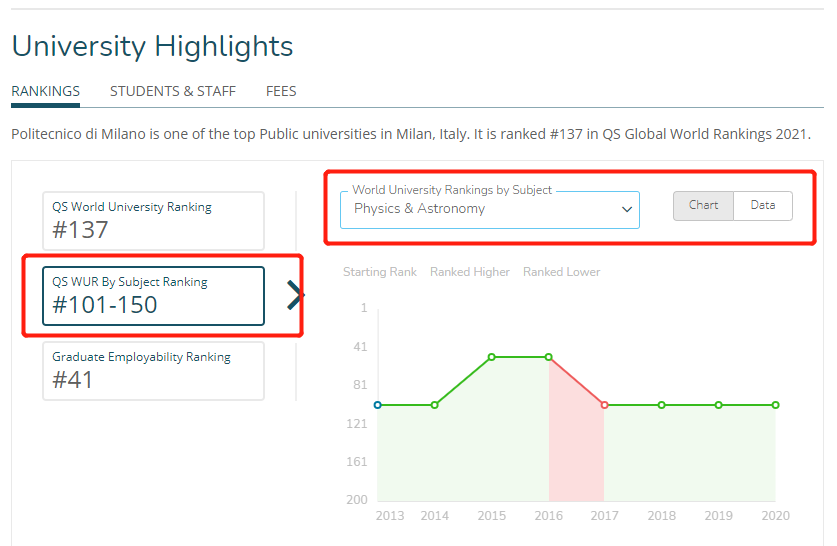This screenshot has width=837, height=546.
Task: Click the 200 y-axis rank label
Action: (357, 500)
